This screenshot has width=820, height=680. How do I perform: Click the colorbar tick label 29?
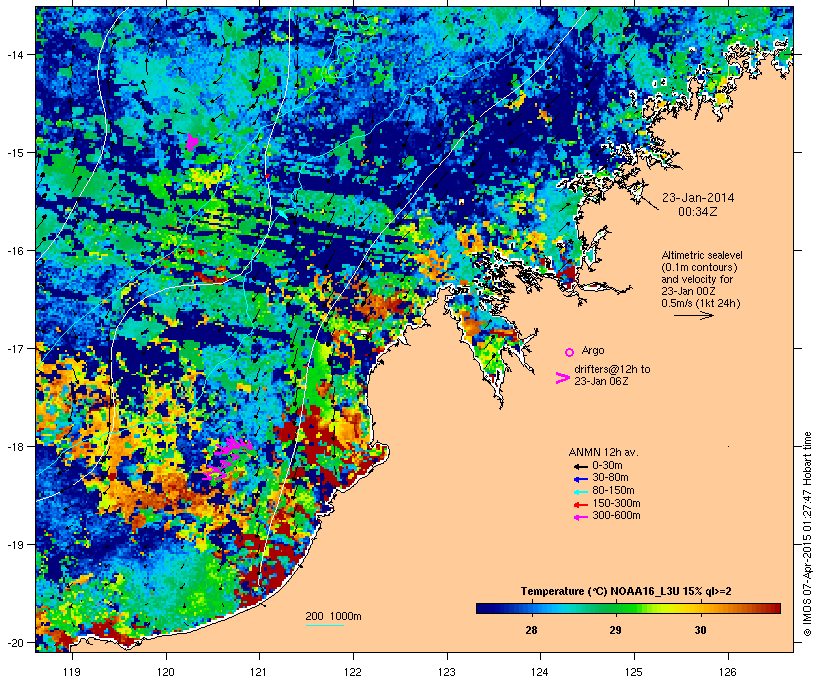(x=616, y=630)
